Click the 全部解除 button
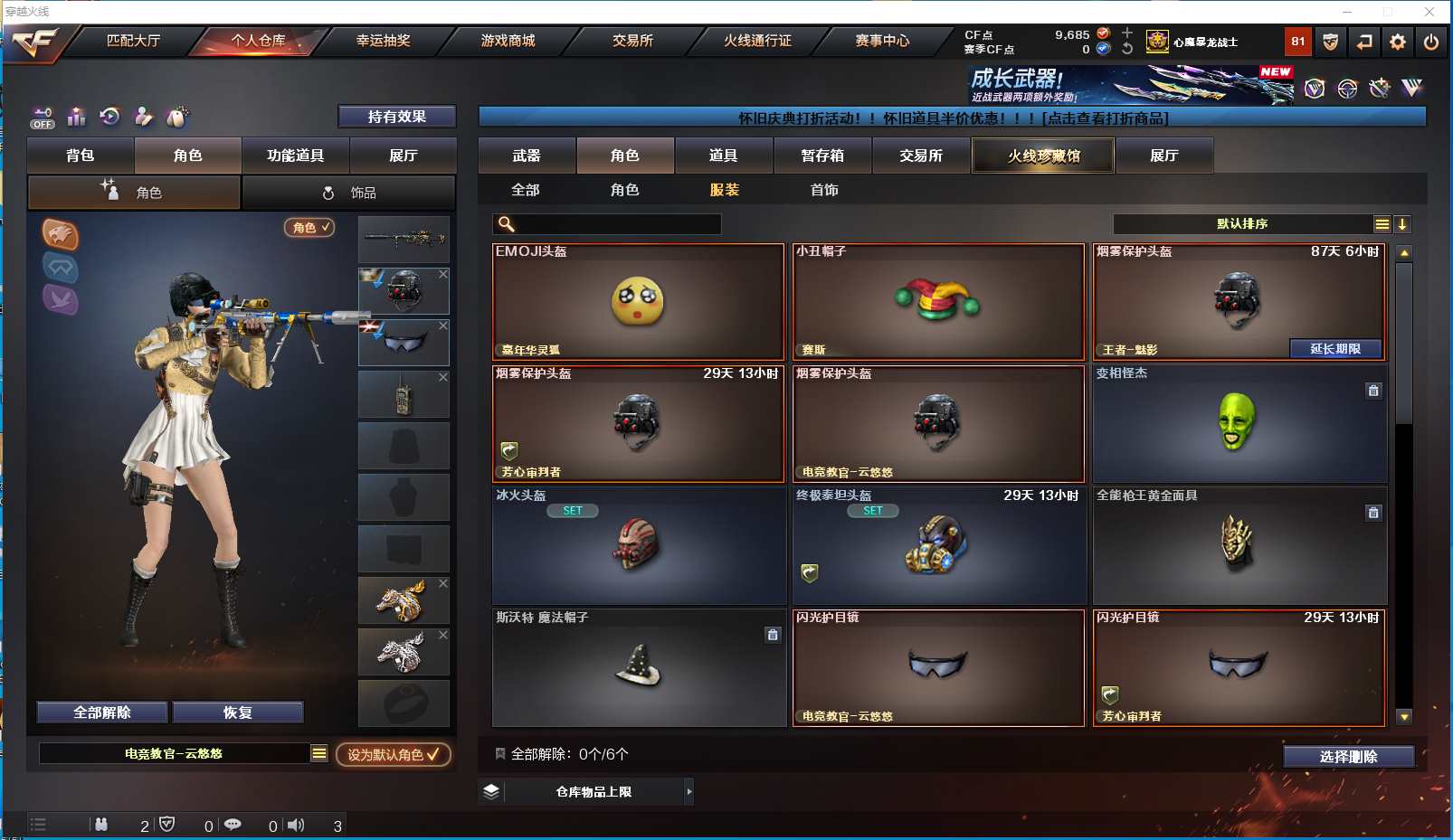 pos(102,713)
